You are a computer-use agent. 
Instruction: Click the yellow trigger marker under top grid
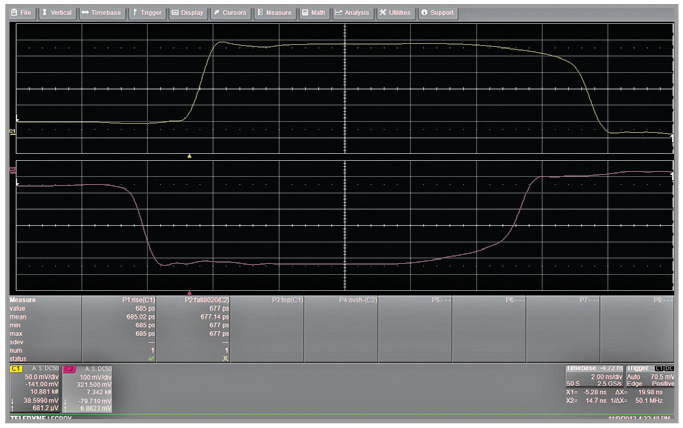pos(189,156)
